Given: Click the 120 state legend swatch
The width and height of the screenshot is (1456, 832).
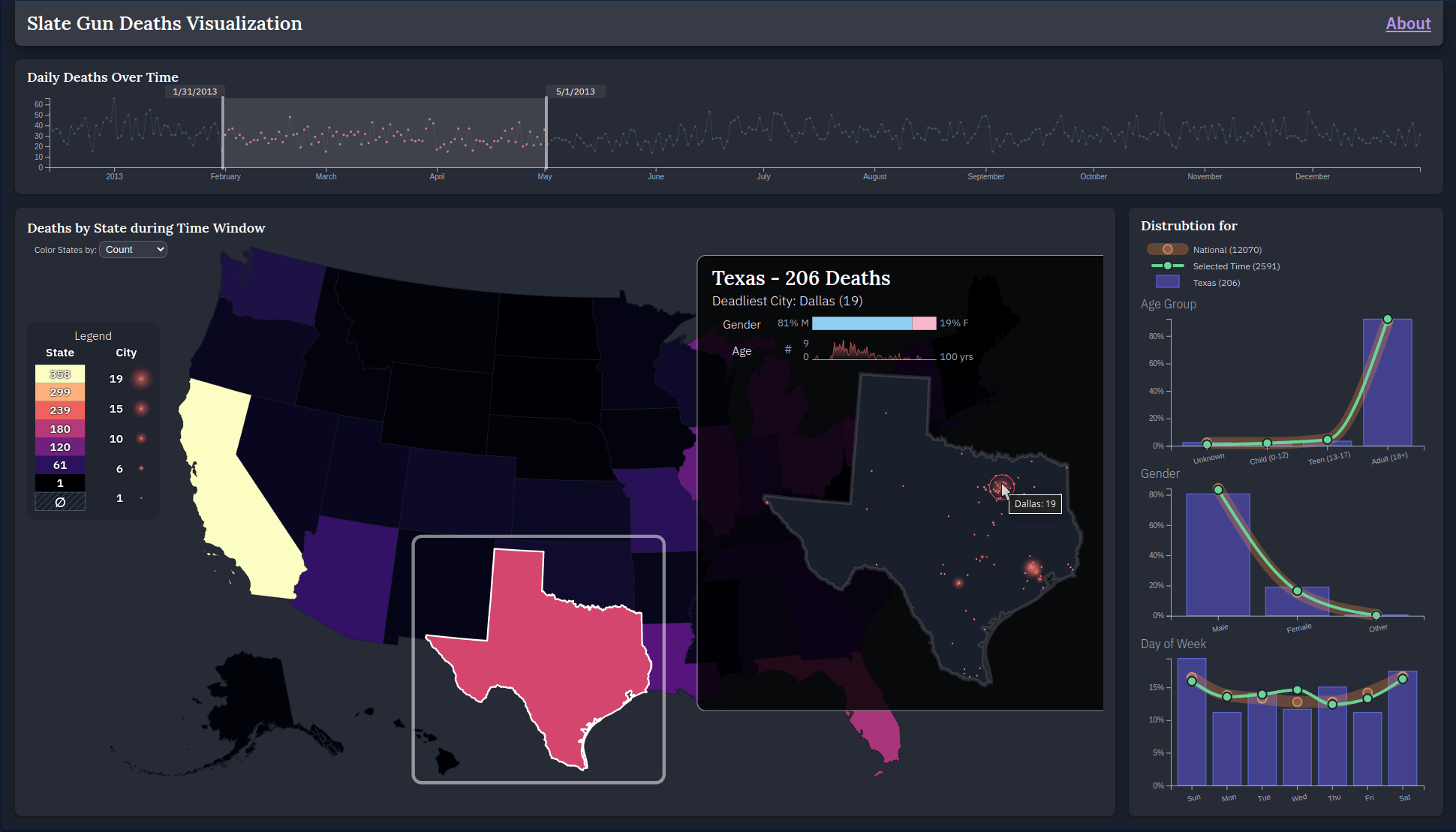Looking at the screenshot, I should [x=60, y=446].
